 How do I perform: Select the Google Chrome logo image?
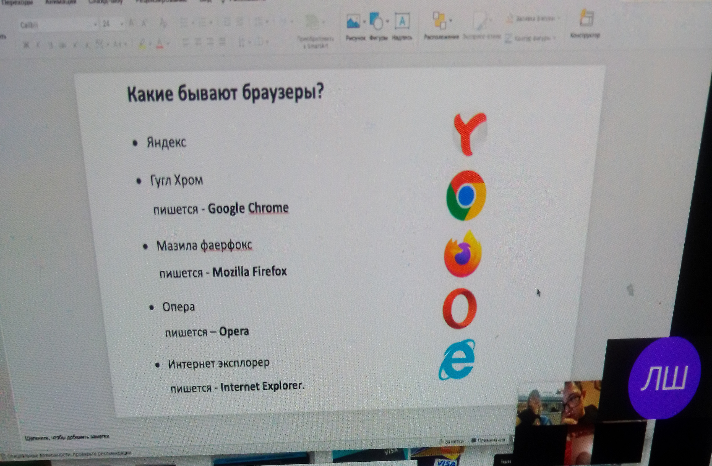click(465, 194)
